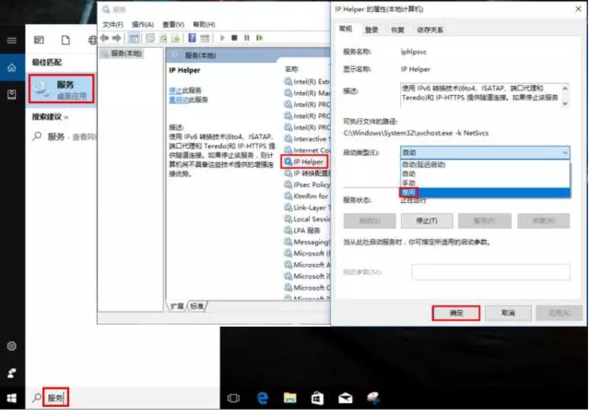This screenshot has width=600, height=417.
Task: Close the IP Helper properties dialog
Action: tap(578, 9)
